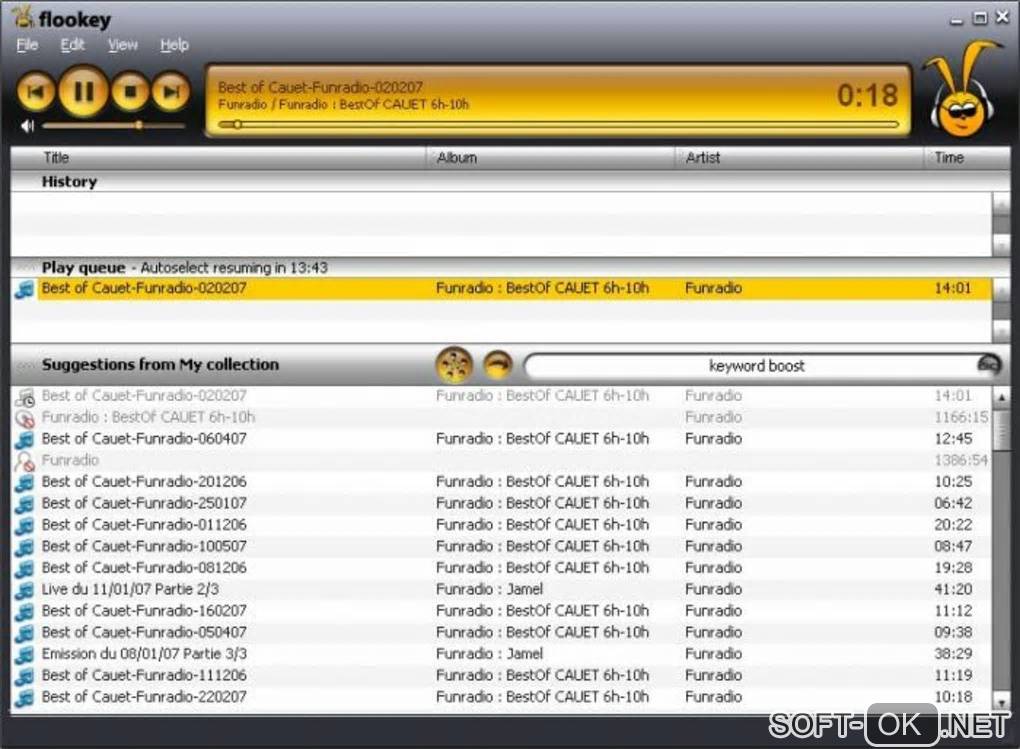The image size is (1020, 749).
Task: Click music icon for Live du 11/01/07 Partie 2/3
Action: [x=25, y=590]
